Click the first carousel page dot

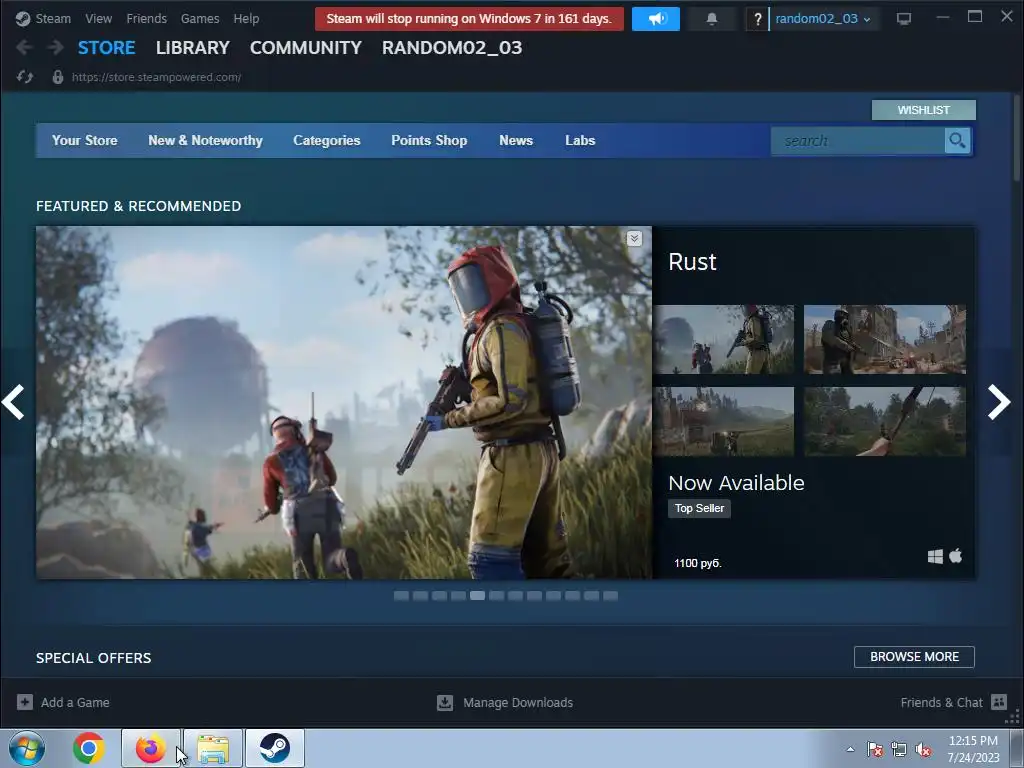click(402, 596)
